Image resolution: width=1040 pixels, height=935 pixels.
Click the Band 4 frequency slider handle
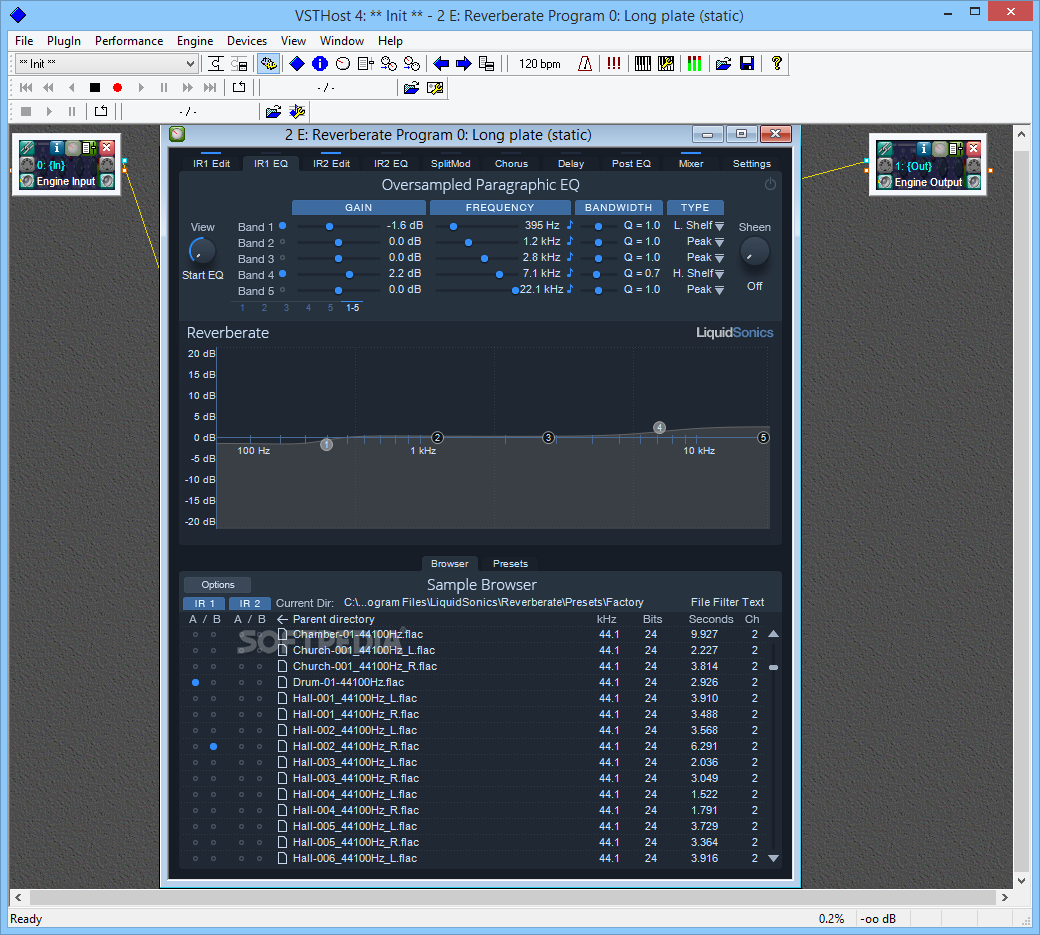point(499,274)
